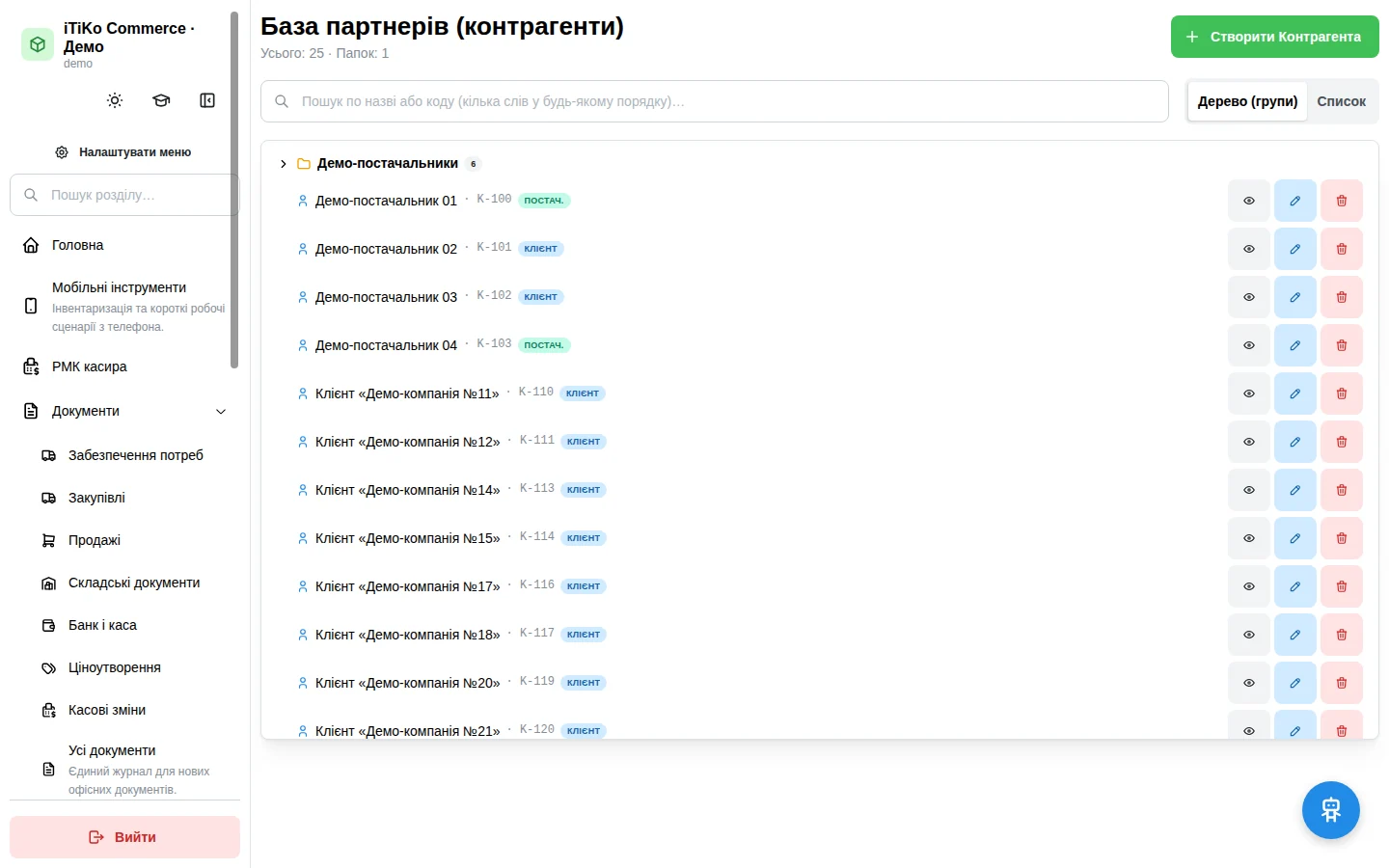Open the graduation cap training icon
The image size is (1389, 868).
point(161,100)
